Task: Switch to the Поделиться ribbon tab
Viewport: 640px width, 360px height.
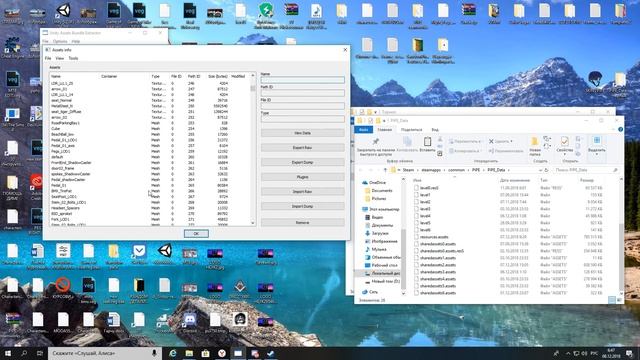Action: 411,129
